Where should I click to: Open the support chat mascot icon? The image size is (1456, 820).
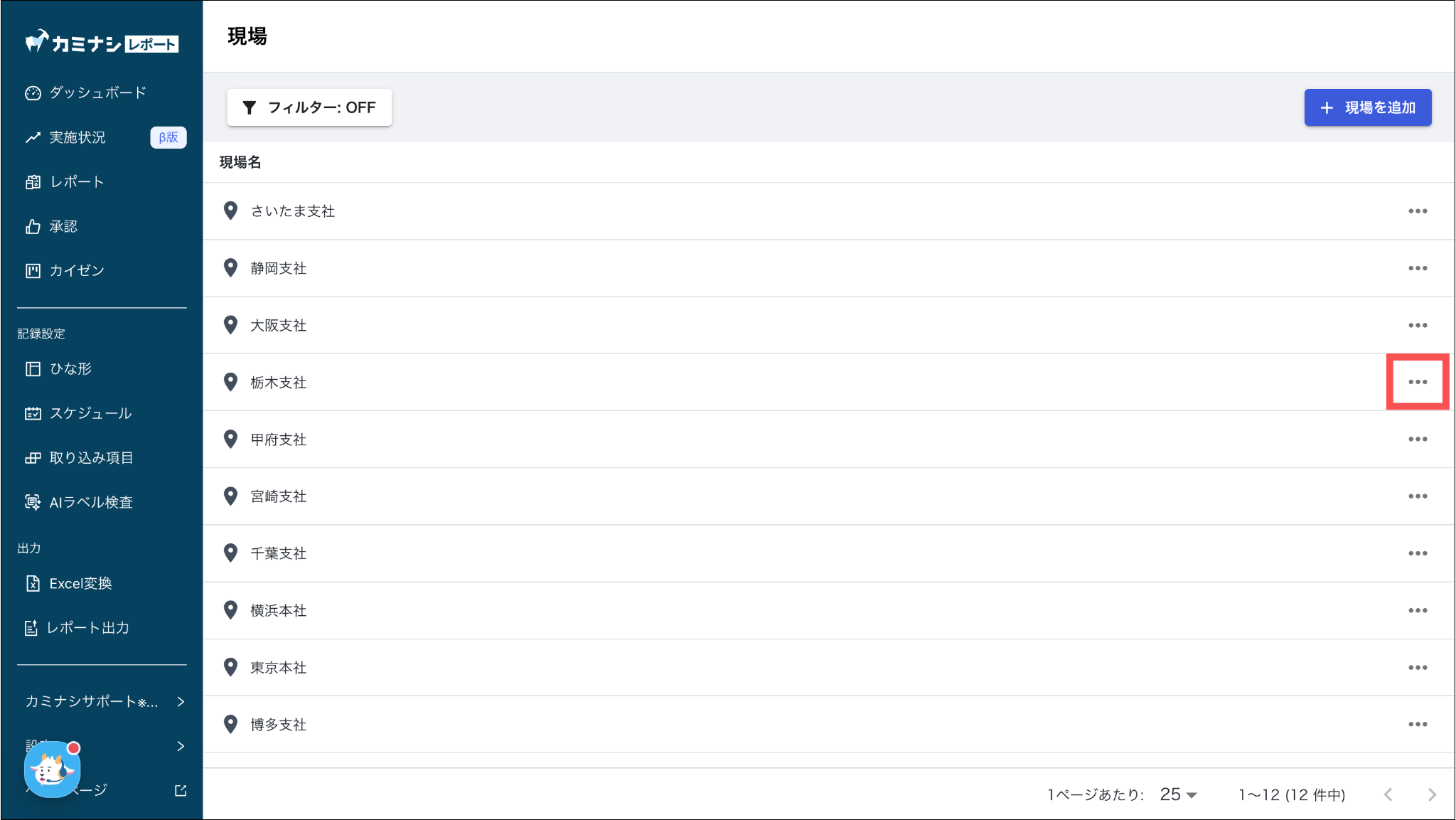[x=52, y=770]
